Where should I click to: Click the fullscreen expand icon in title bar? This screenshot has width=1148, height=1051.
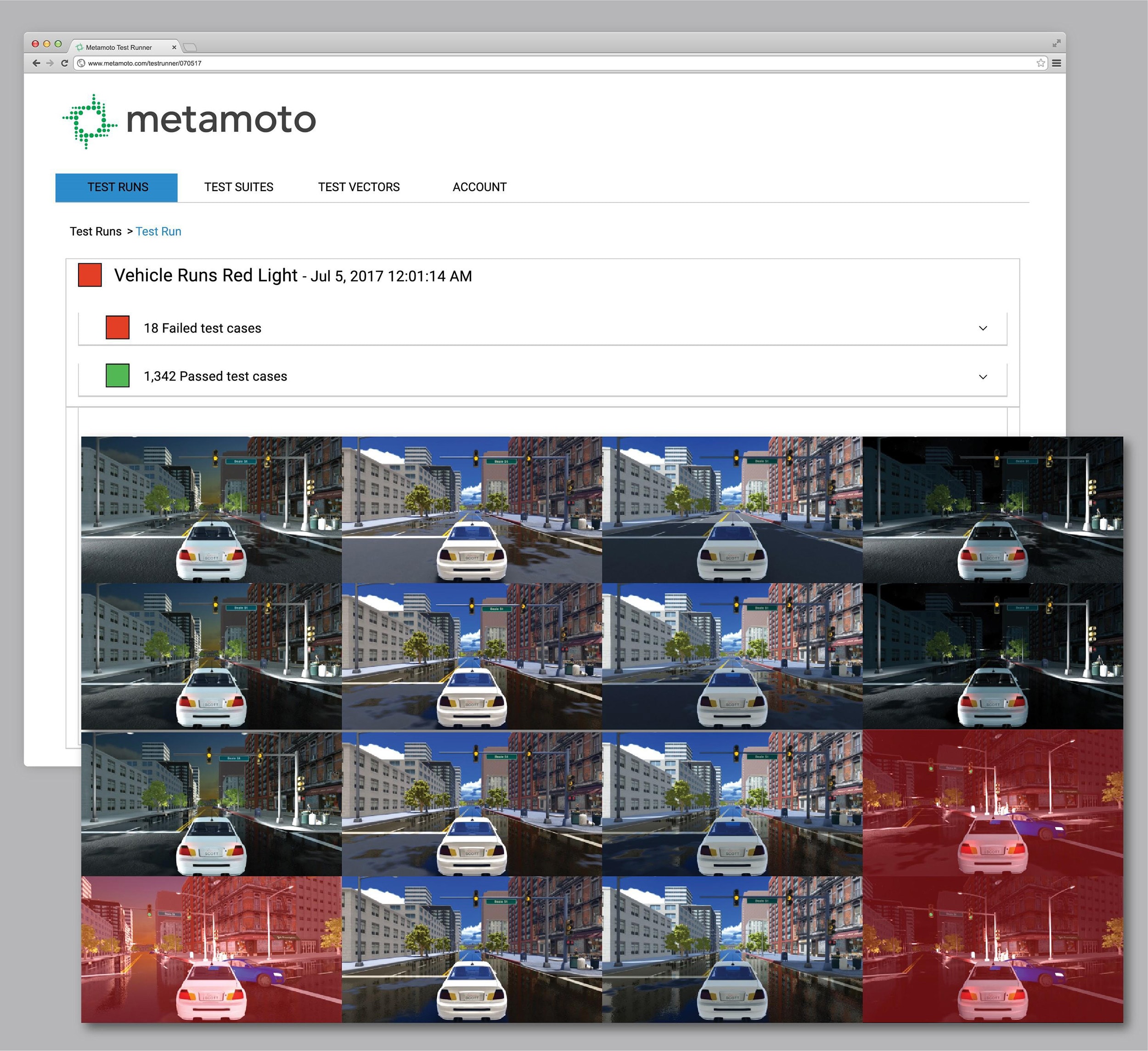1056,43
